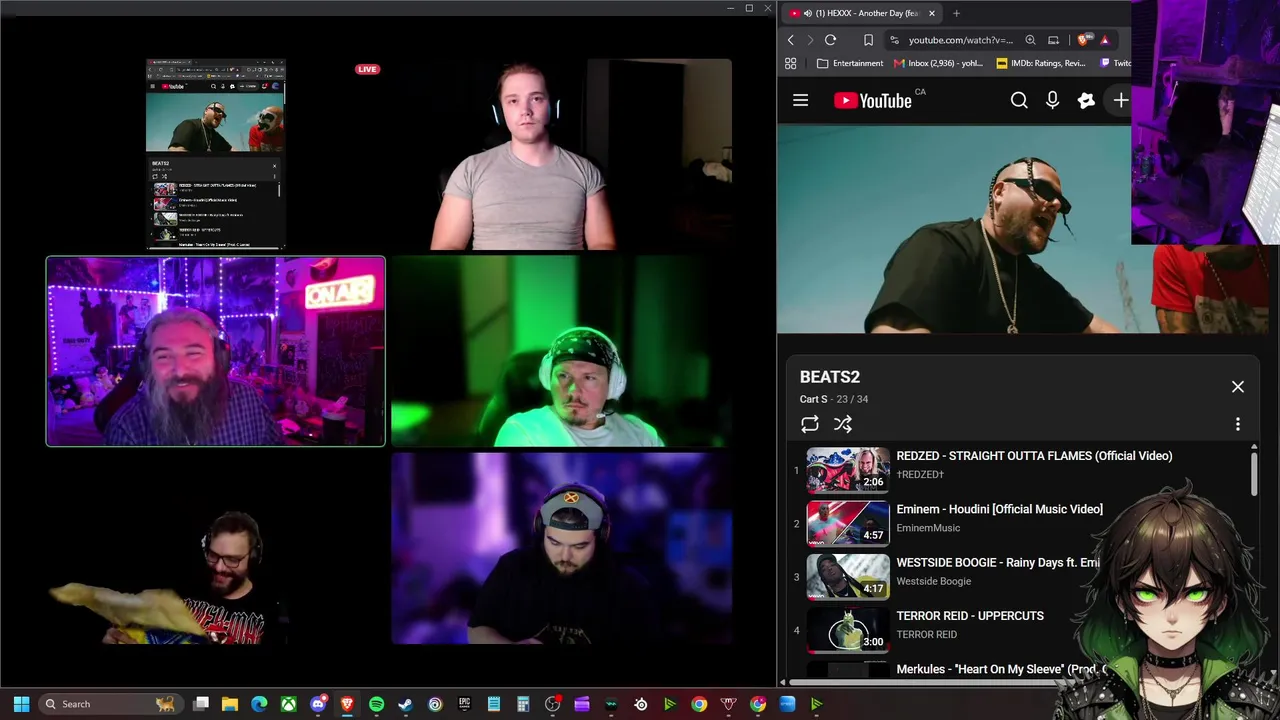This screenshot has width=1280, height=720.
Task: Click the zoom magnifier in address bar
Action: pyautogui.click(x=1030, y=40)
